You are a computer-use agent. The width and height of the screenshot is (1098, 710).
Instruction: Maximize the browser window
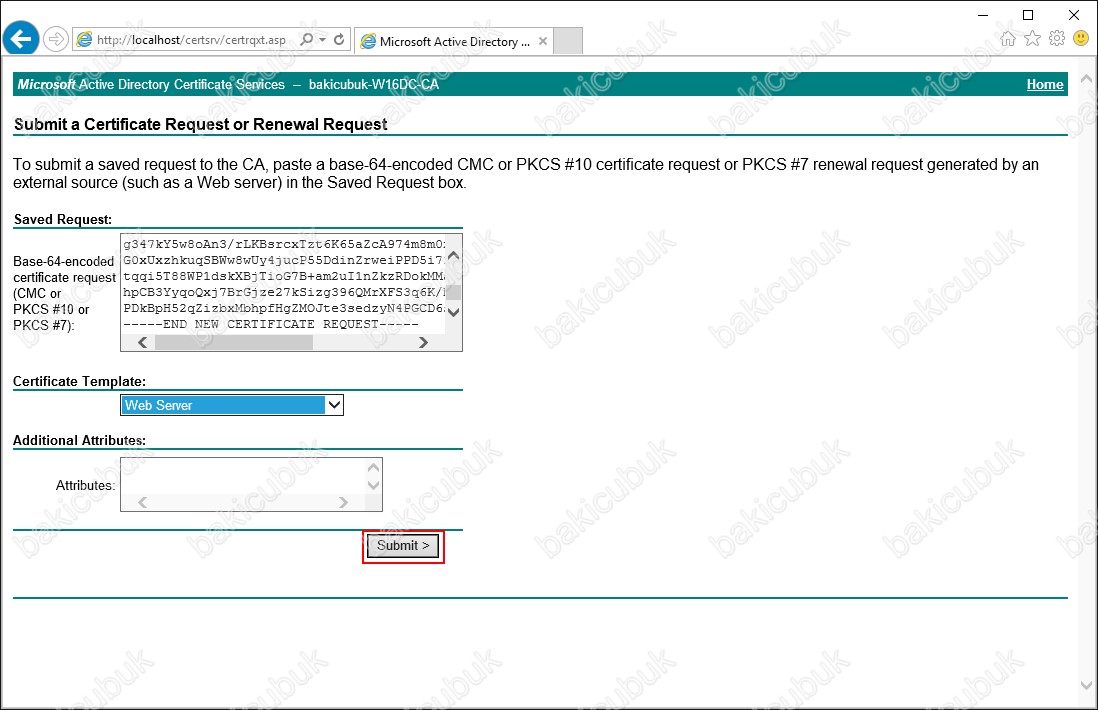click(1028, 15)
